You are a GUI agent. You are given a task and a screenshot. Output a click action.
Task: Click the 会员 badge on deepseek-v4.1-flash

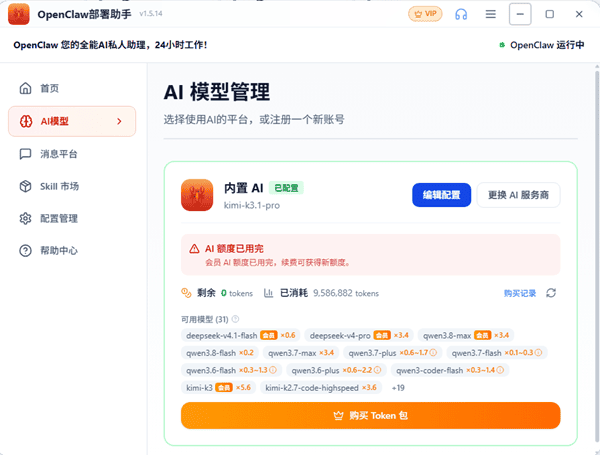pyautogui.click(x=269, y=335)
